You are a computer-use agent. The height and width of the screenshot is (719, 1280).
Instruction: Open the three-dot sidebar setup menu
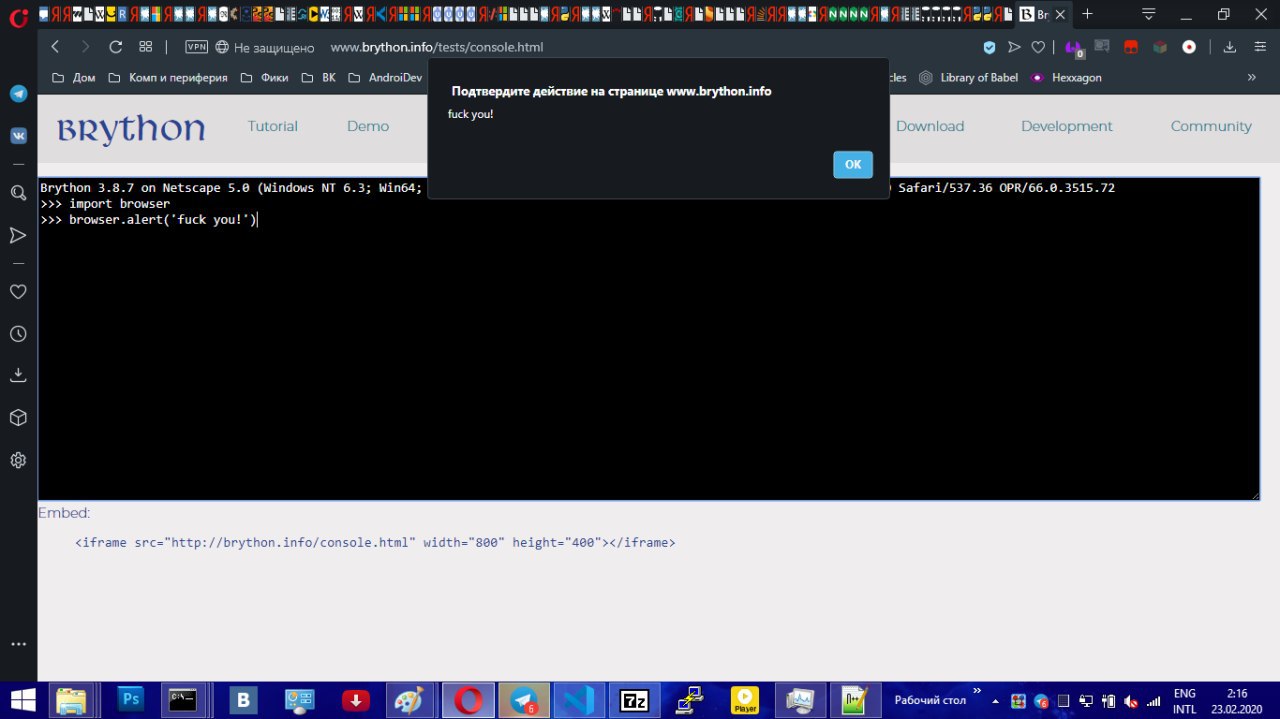(x=18, y=644)
